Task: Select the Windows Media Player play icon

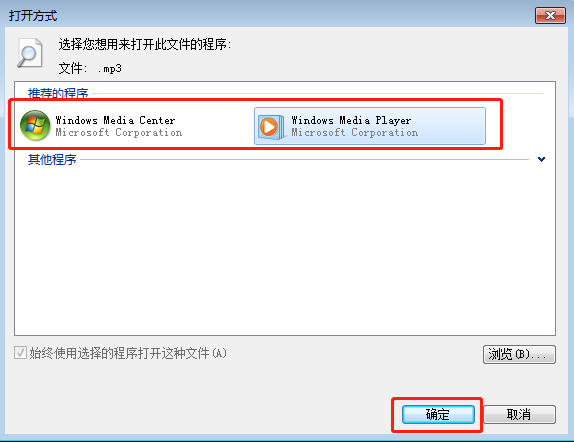Action: [271, 127]
